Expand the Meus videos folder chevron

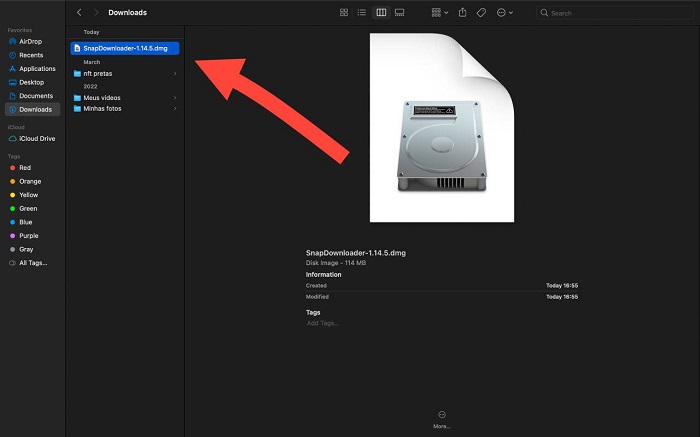click(175, 98)
